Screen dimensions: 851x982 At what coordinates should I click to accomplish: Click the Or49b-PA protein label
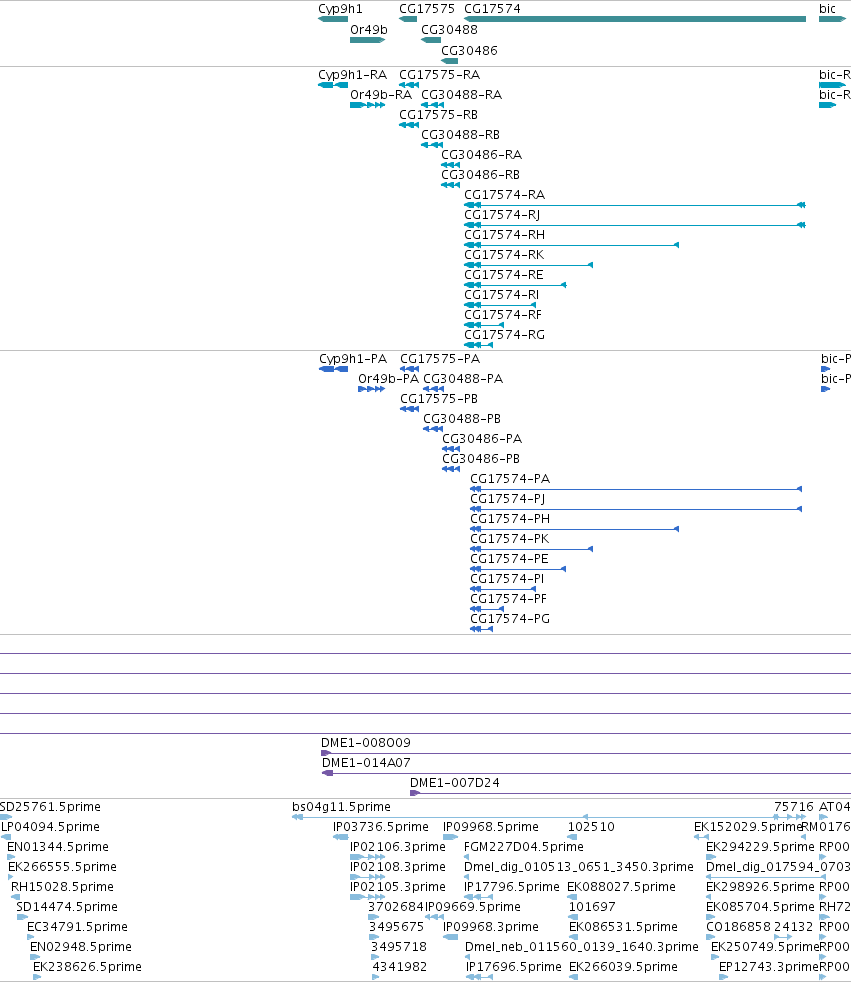388,379
